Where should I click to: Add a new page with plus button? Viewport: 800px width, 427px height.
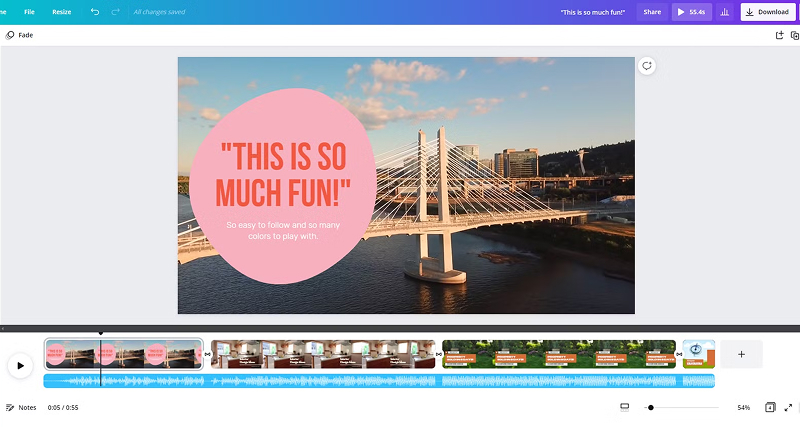(x=741, y=354)
